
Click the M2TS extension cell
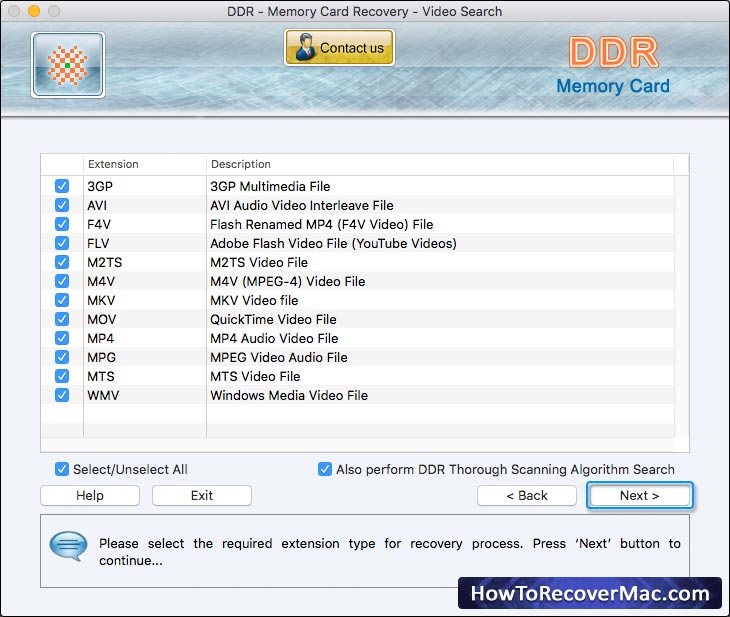click(145, 263)
